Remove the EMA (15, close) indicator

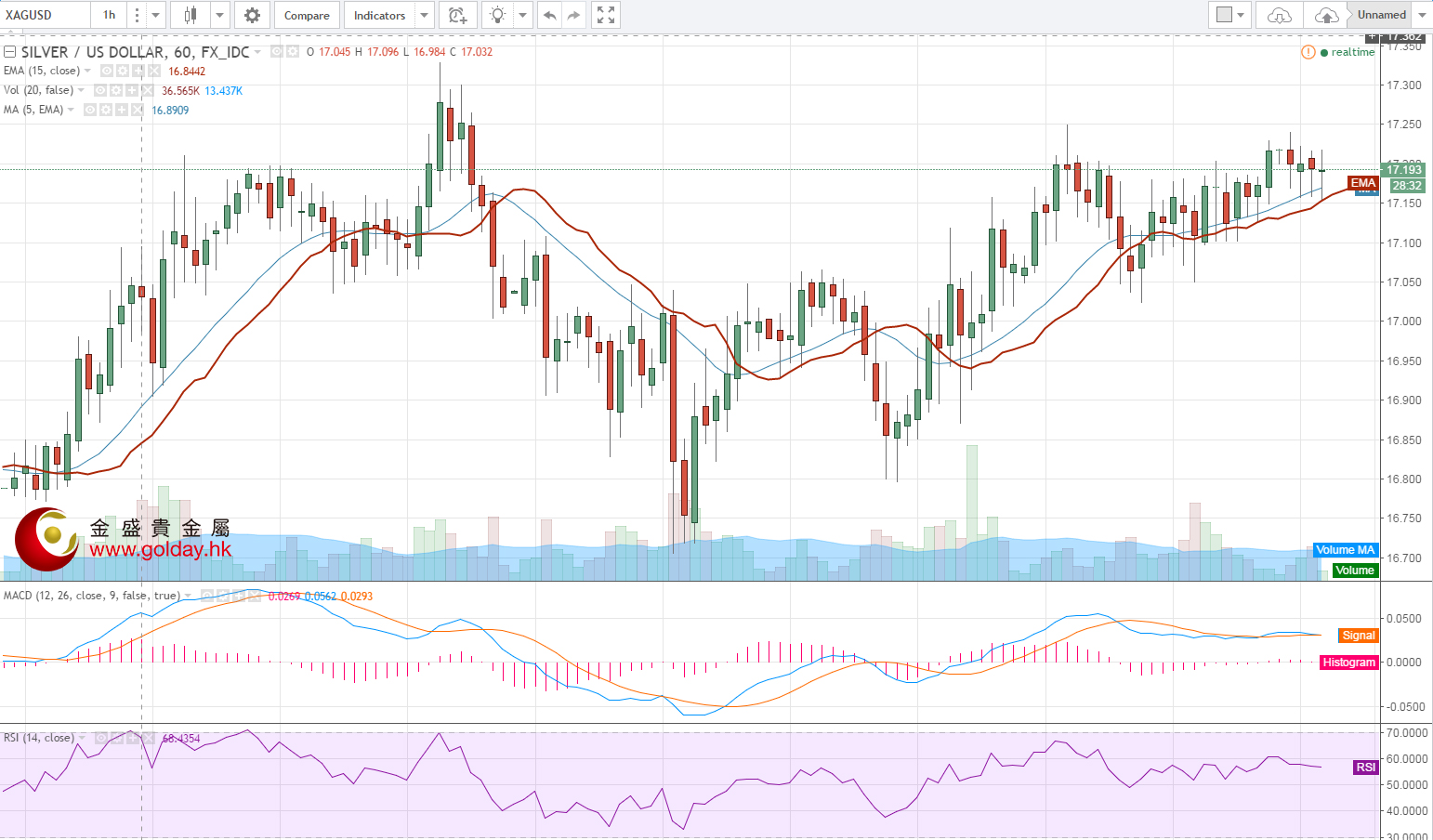click(154, 71)
